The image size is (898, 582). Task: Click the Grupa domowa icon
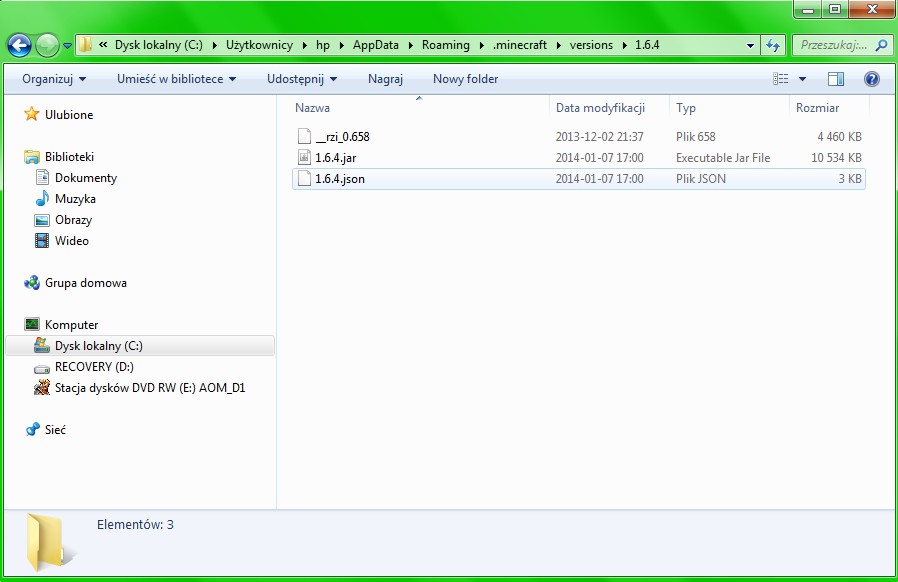click(x=31, y=282)
